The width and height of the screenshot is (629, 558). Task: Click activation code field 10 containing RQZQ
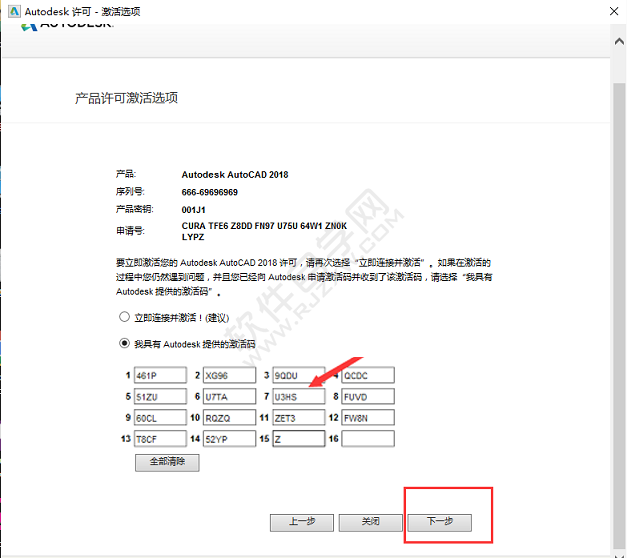pos(229,418)
